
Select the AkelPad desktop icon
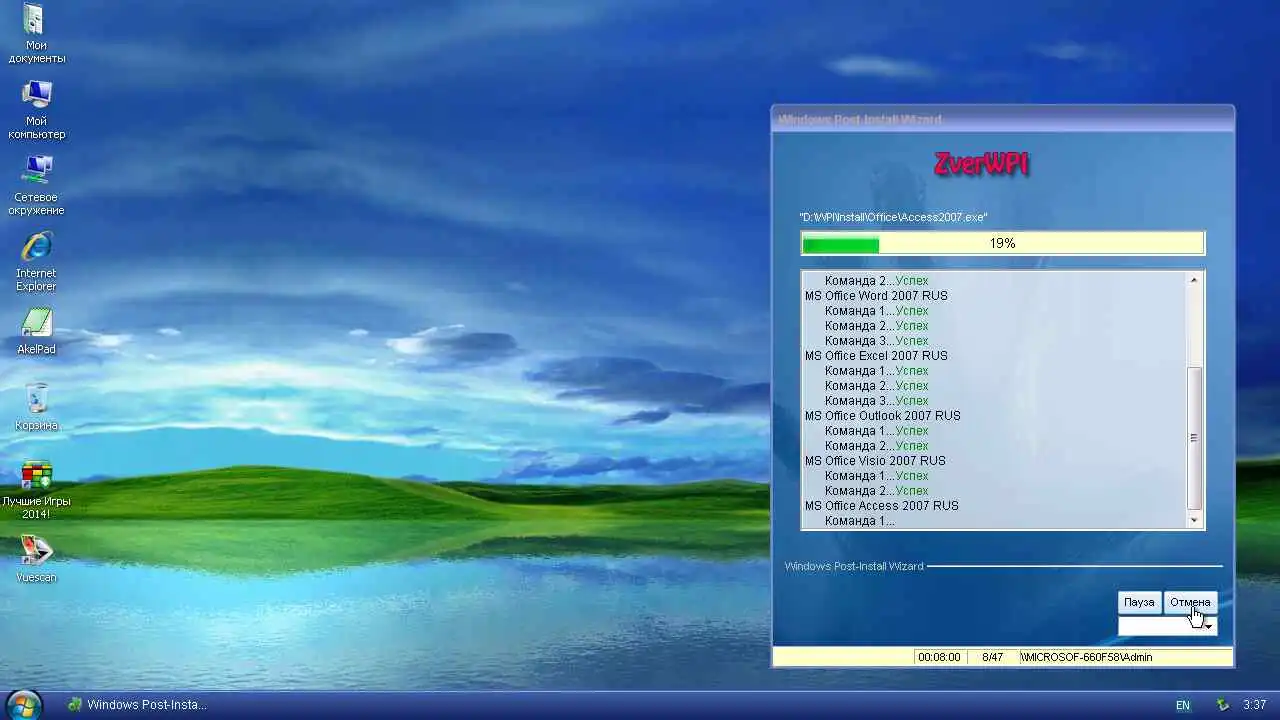coord(37,332)
